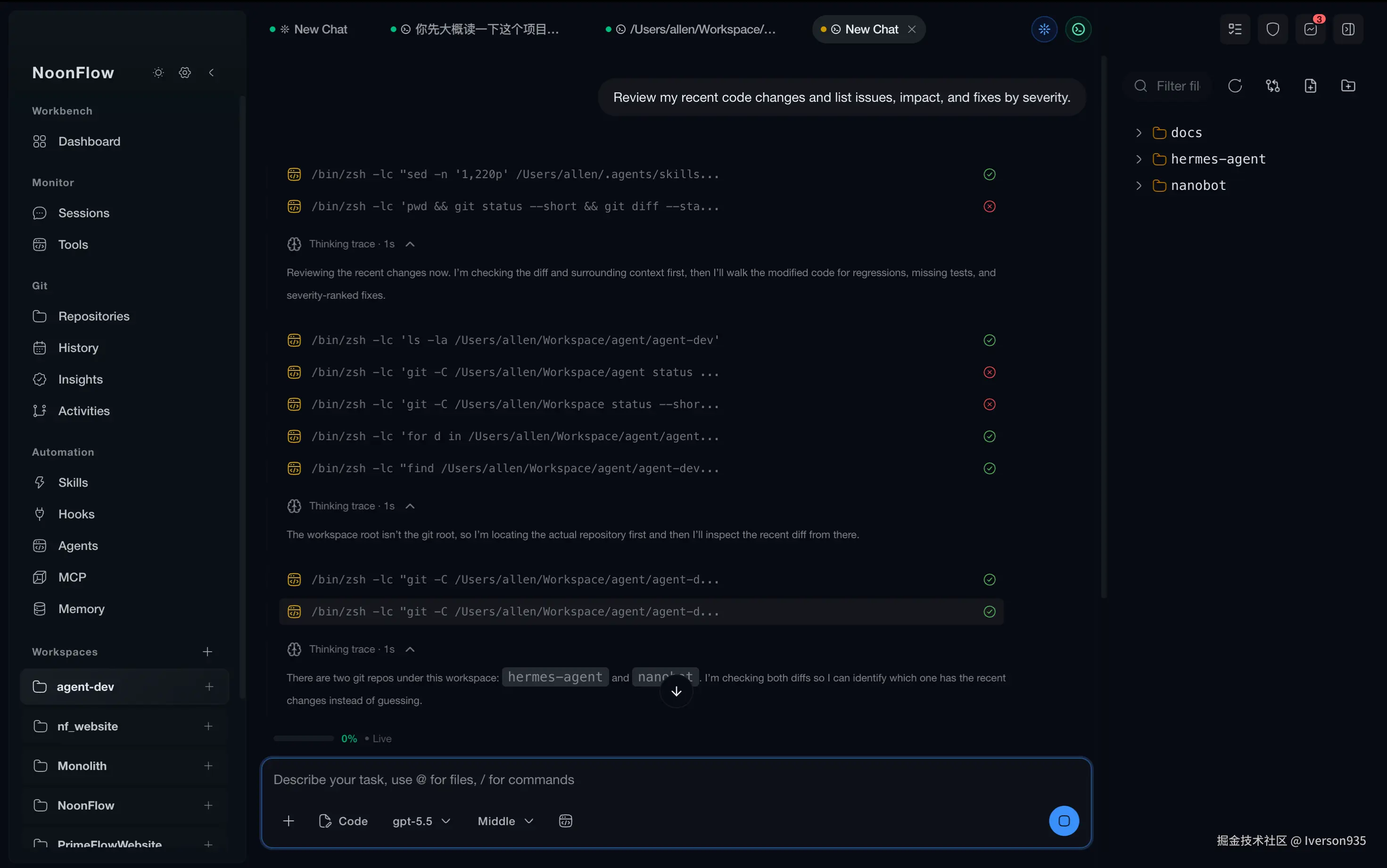Open the nf_website workspace

tap(87, 726)
